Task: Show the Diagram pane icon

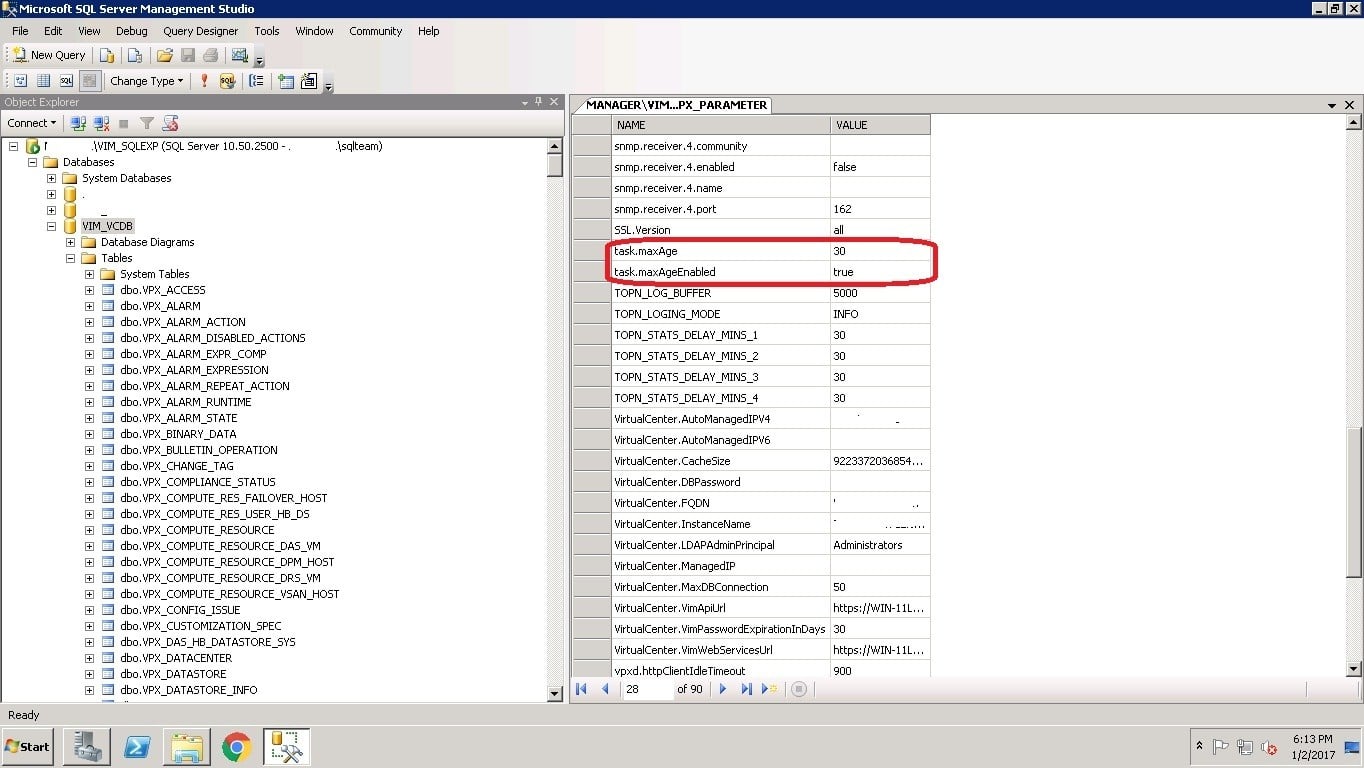Action: point(20,81)
